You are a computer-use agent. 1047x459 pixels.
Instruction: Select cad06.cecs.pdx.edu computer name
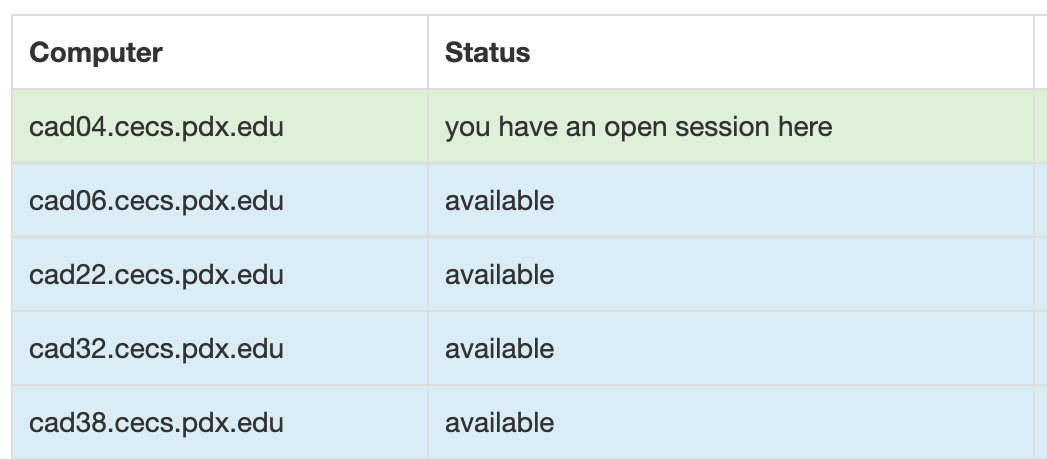tap(156, 201)
